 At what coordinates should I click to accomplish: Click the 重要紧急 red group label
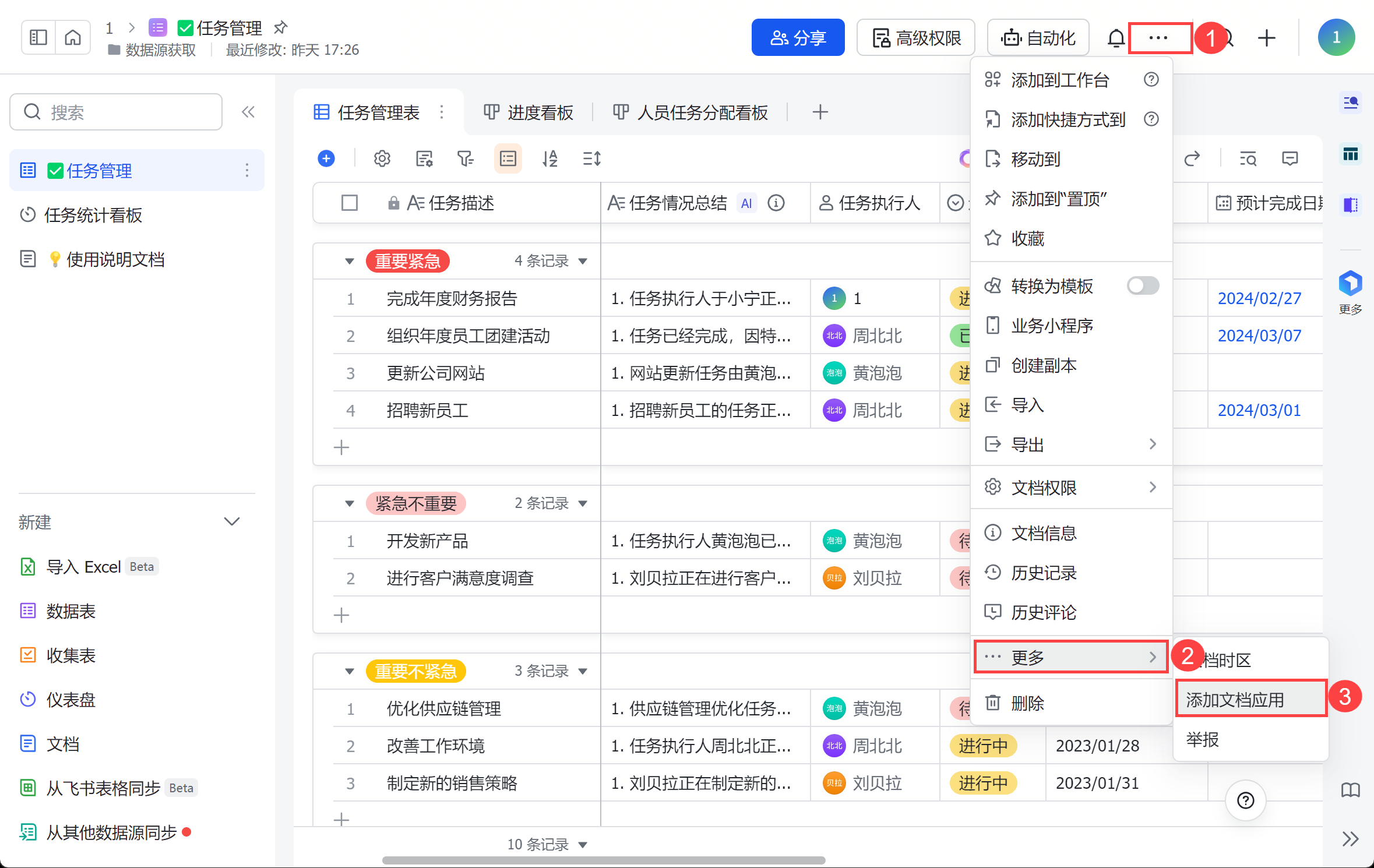[407, 261]
